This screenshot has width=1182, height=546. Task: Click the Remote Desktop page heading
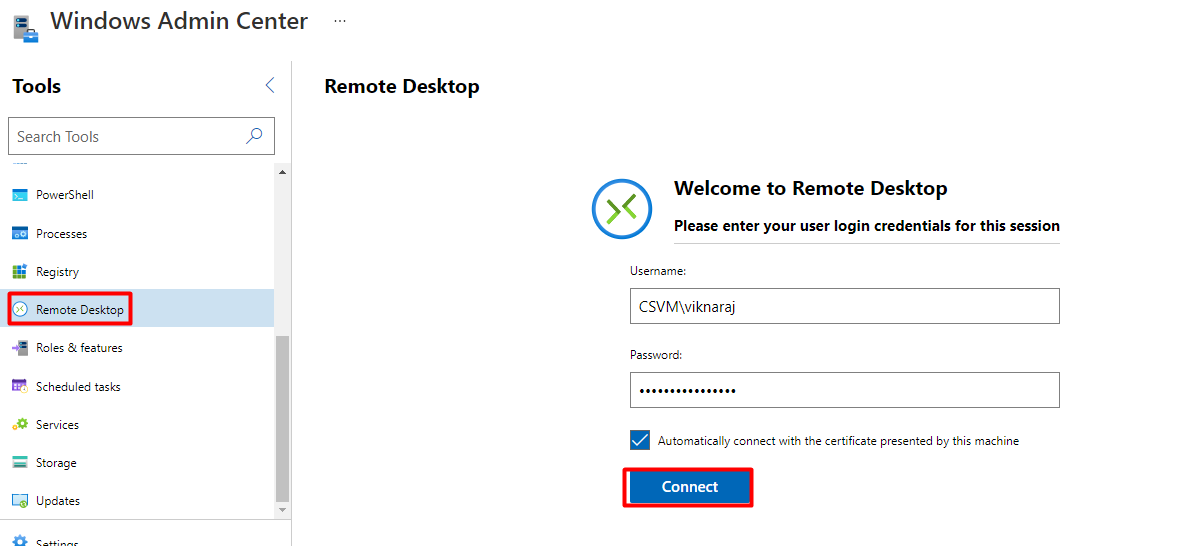tap(402, 86)
